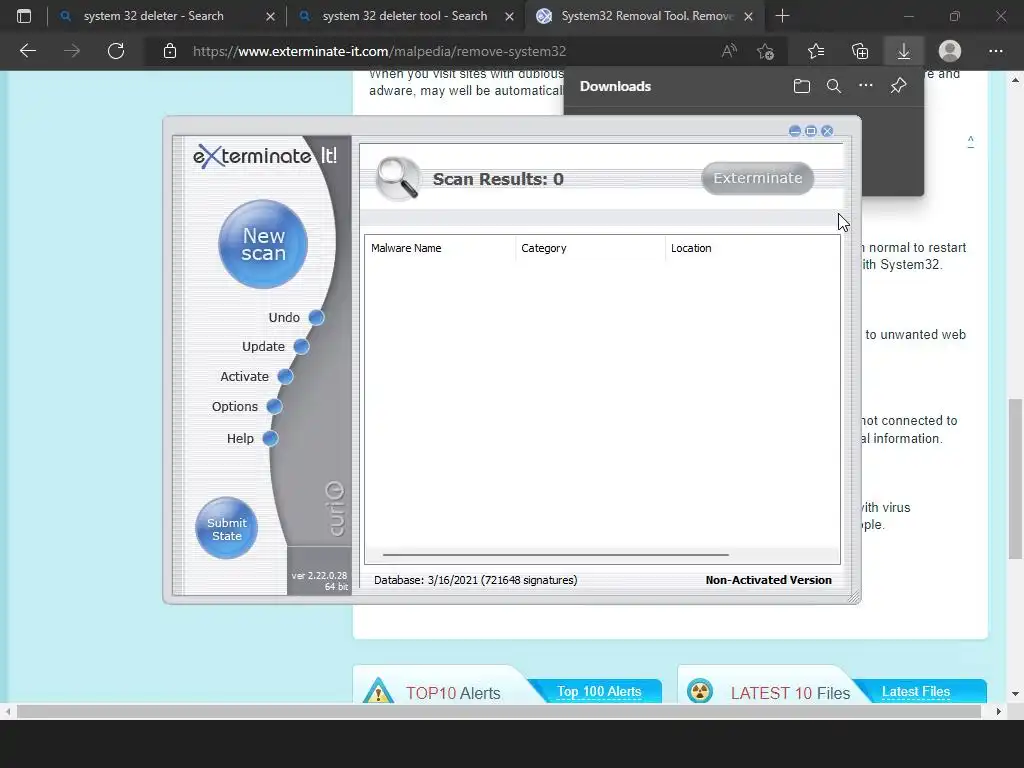Viewport: 1024px width, 768px height.
Task: Open more options in Downloads panel
Action: tap(866, 86)
